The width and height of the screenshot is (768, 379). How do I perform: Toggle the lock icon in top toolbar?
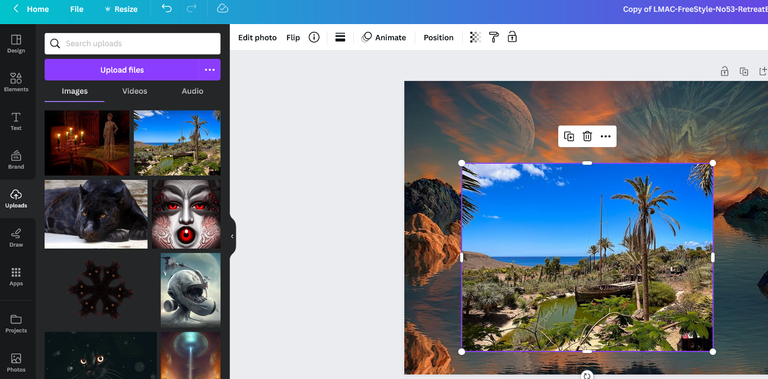coord(512,37)
